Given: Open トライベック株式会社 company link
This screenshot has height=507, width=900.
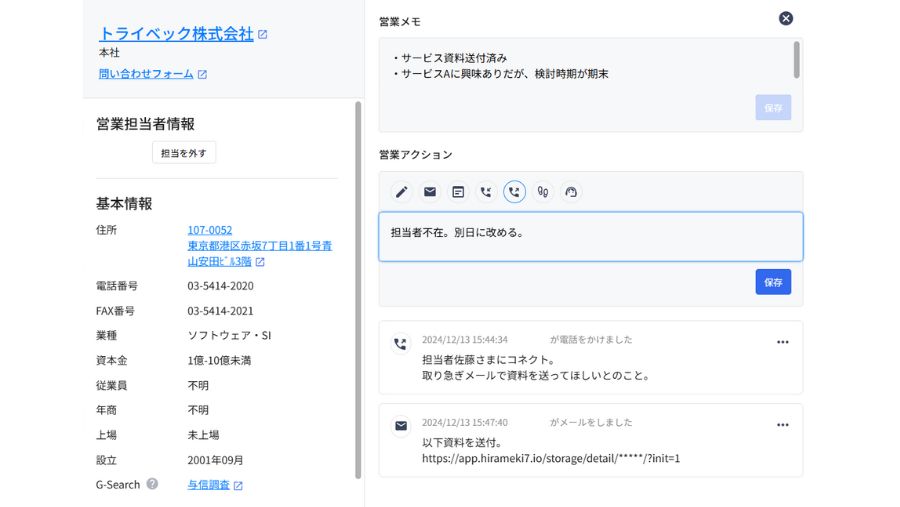Looking at the screenshot, I should click(x=176, y=34).
